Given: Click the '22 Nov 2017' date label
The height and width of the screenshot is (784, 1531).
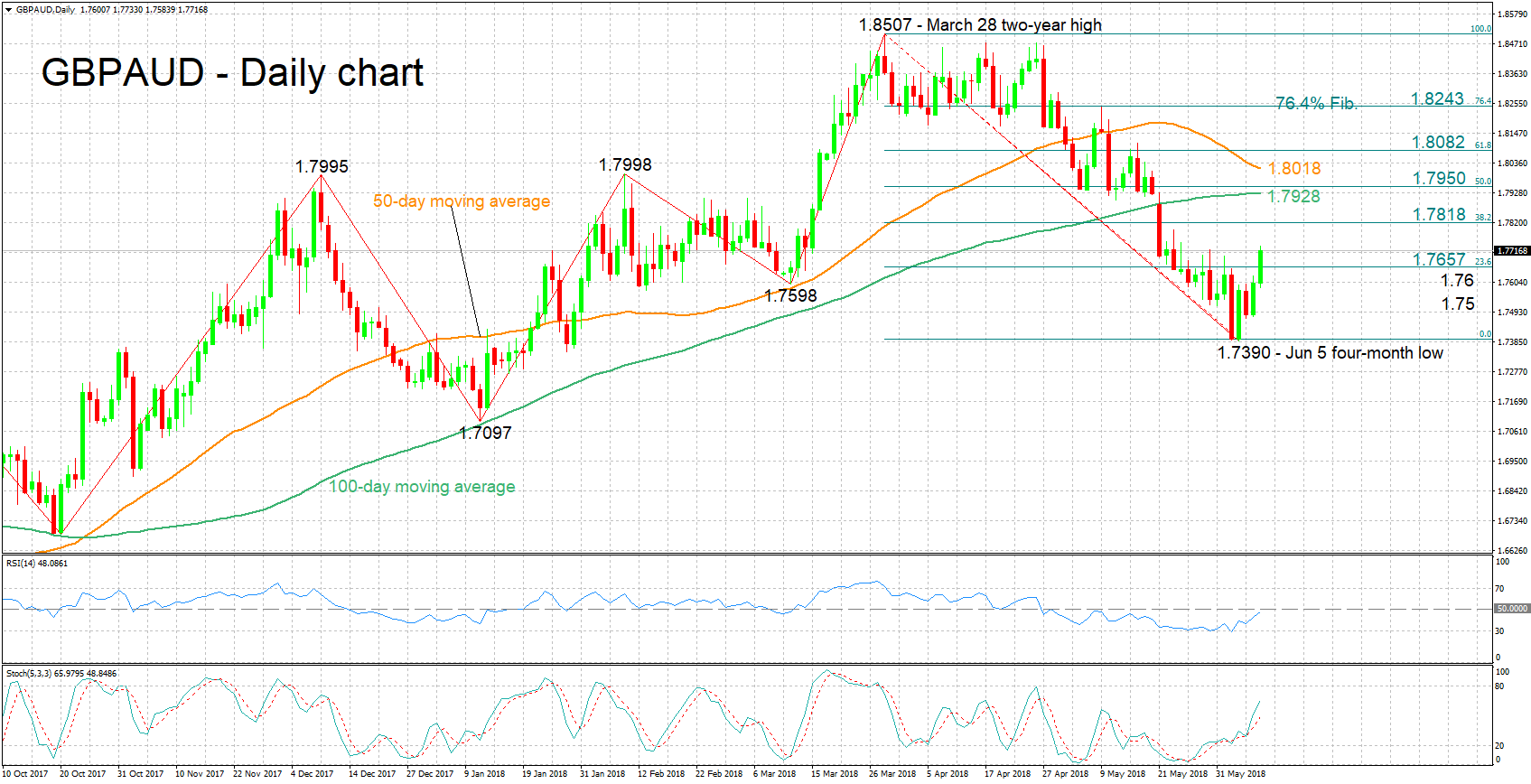Looking at the screenshot, I should point(257,773).
